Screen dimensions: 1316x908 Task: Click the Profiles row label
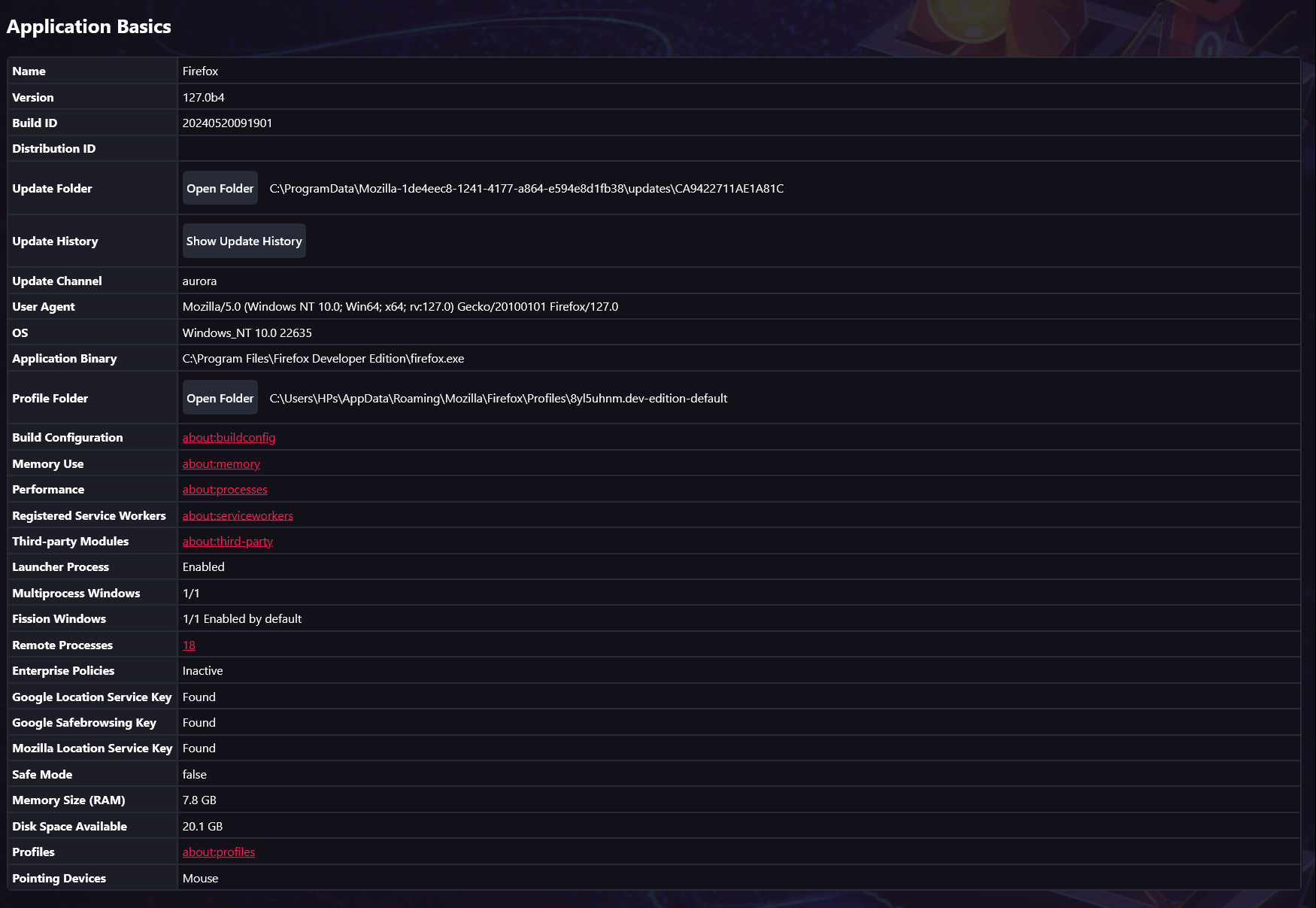pyautogui.click(x=33, y=852)
